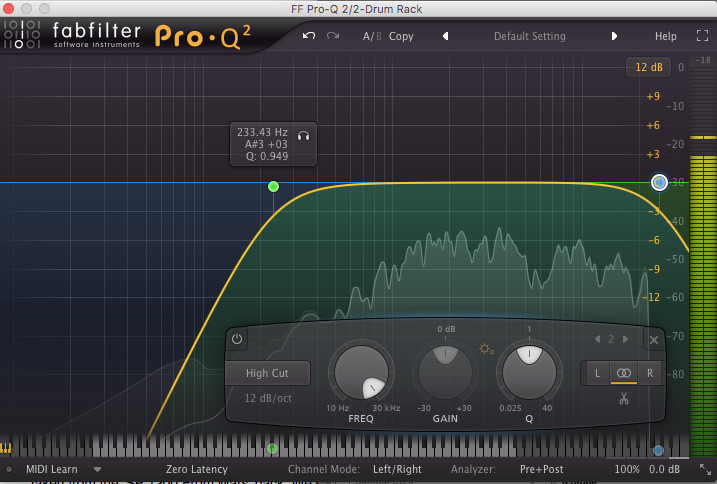Click the green band marker on piano keyboard
The image size is (717, 484).
click(272, 448)
